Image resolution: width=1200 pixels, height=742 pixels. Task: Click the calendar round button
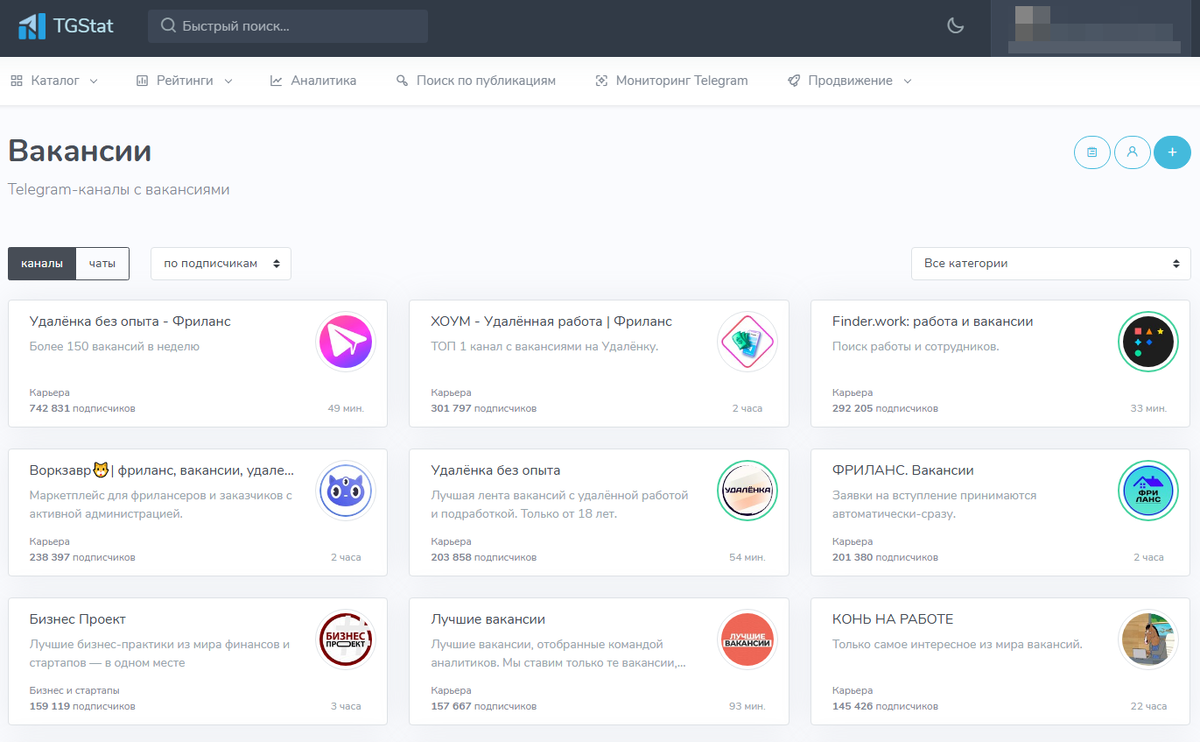tap(1092, 152)
